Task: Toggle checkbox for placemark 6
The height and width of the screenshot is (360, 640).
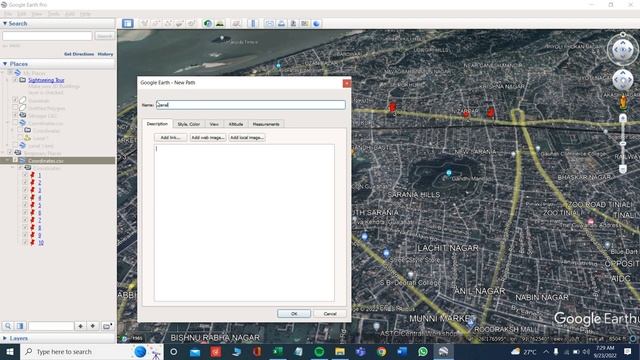Action: pyautogui.click(x=25, y=213)
